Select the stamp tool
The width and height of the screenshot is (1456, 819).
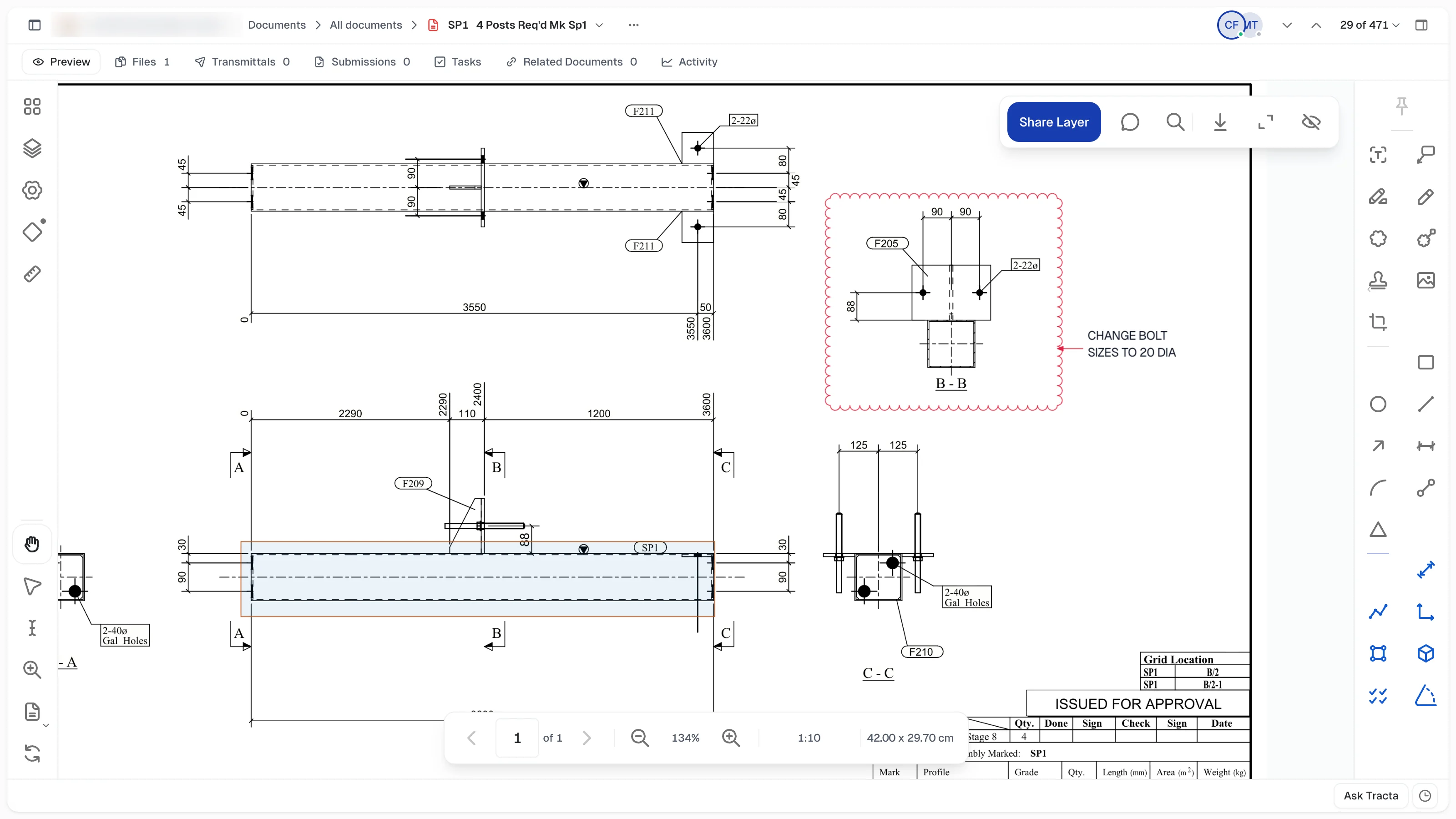1378,280
